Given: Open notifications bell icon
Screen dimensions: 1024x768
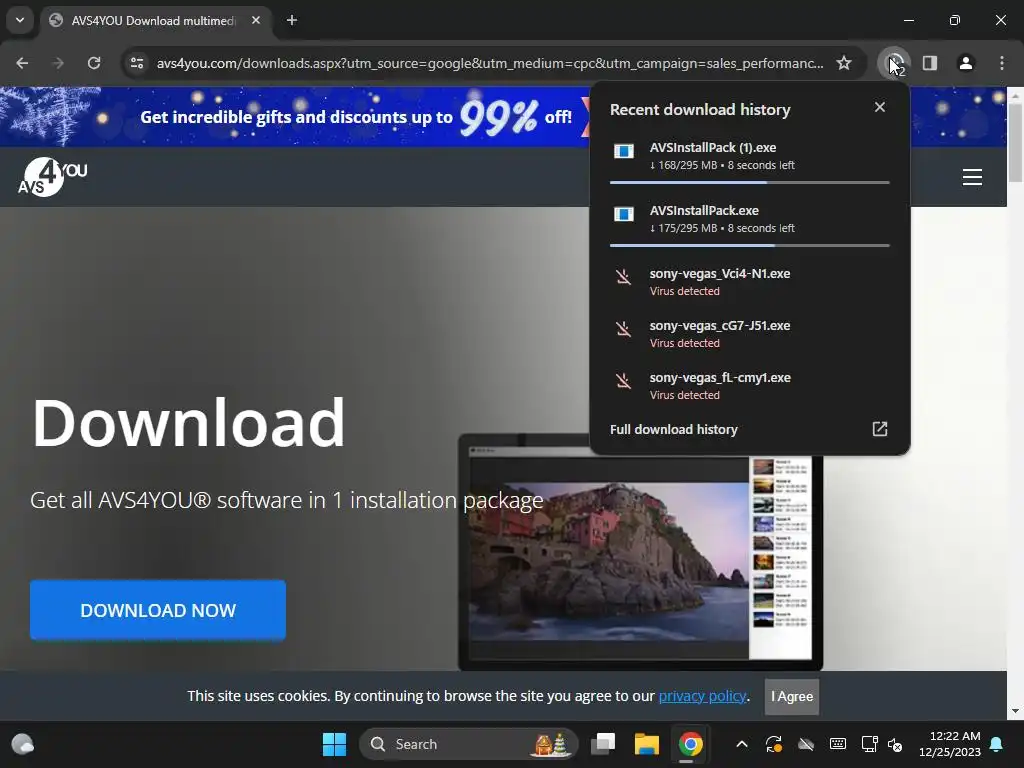Looking at the screenshot, I should 997,744.
